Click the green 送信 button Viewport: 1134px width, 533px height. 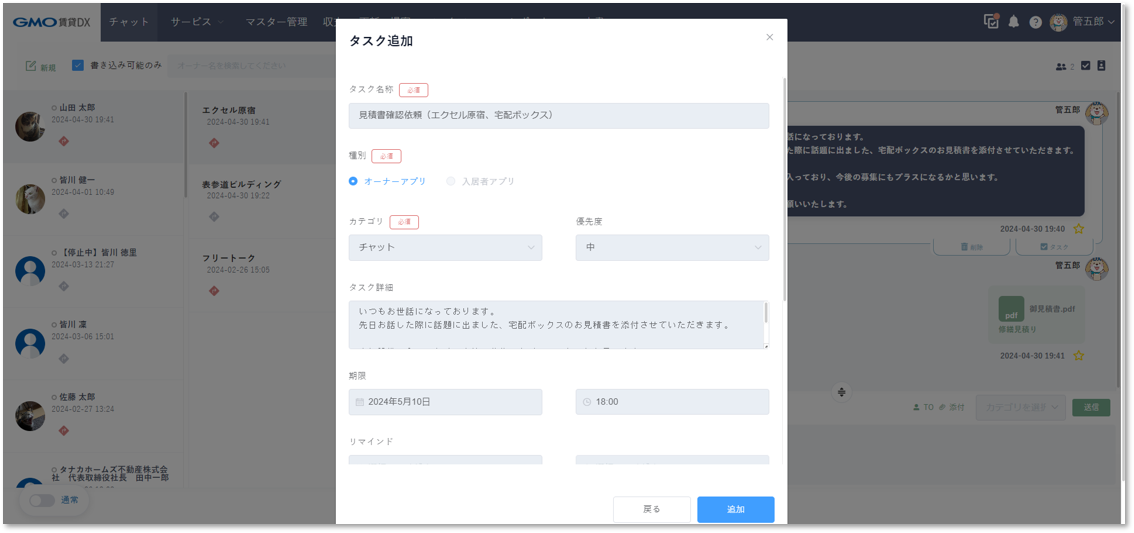(x=1091, y=407)
